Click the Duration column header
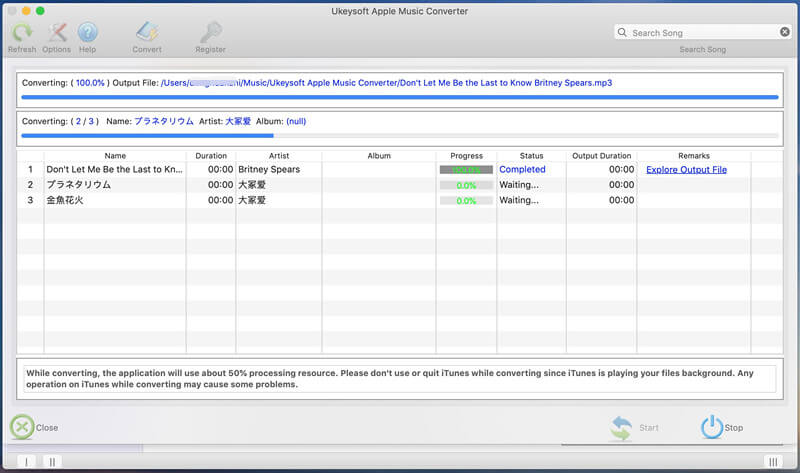Screen dimensions: 800x473 click(211, 156)
